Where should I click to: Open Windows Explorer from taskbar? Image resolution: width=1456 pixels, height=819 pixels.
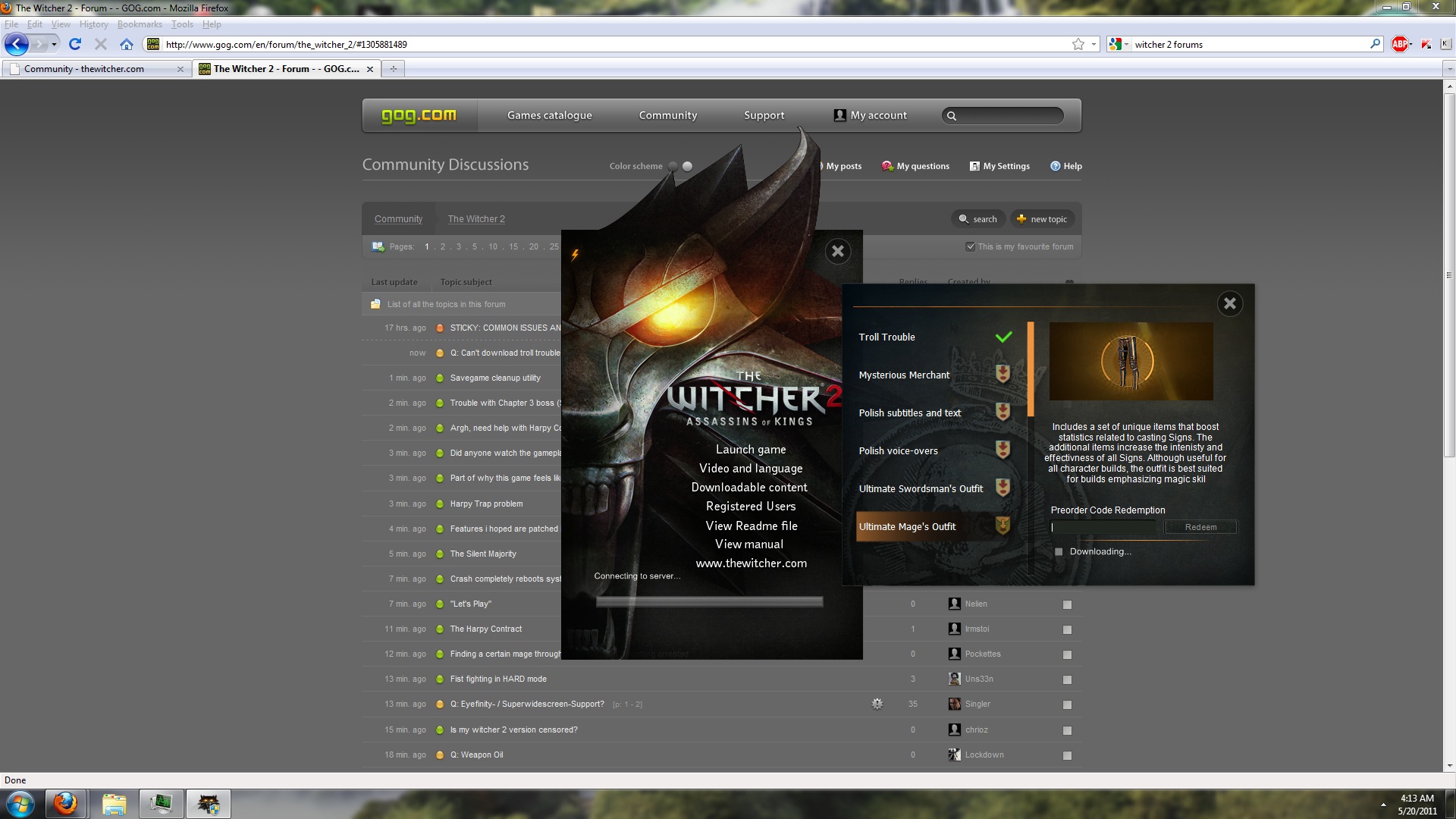pos(114,804)
